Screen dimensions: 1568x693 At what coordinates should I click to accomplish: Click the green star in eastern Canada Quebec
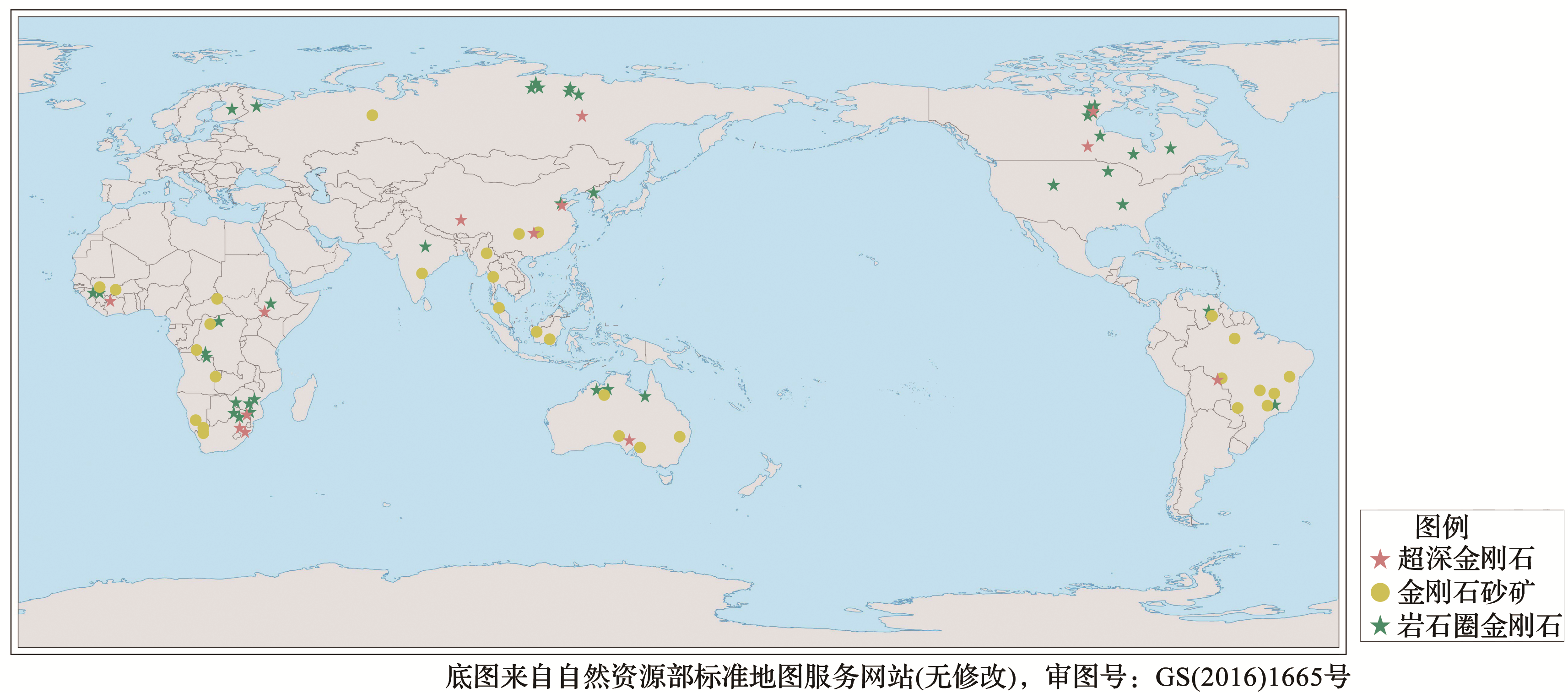tap(1170, 148)
